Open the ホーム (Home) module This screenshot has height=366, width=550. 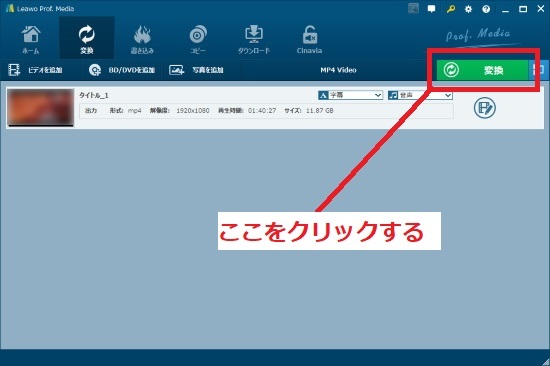31,39
